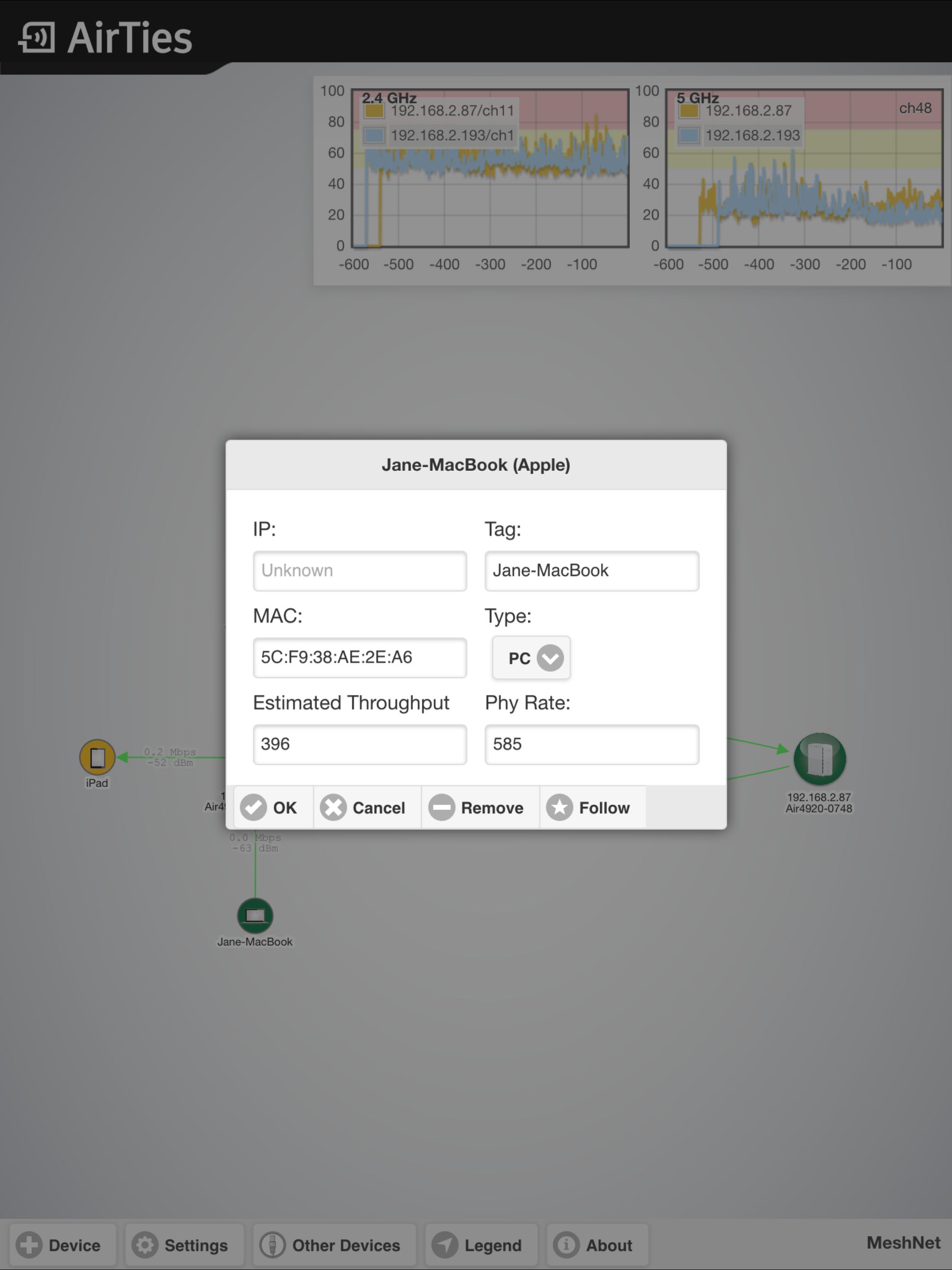Click the 2.4 GHz chart title
The height and width of the screenshot is (1270, 952).
[x=389, y=98]
